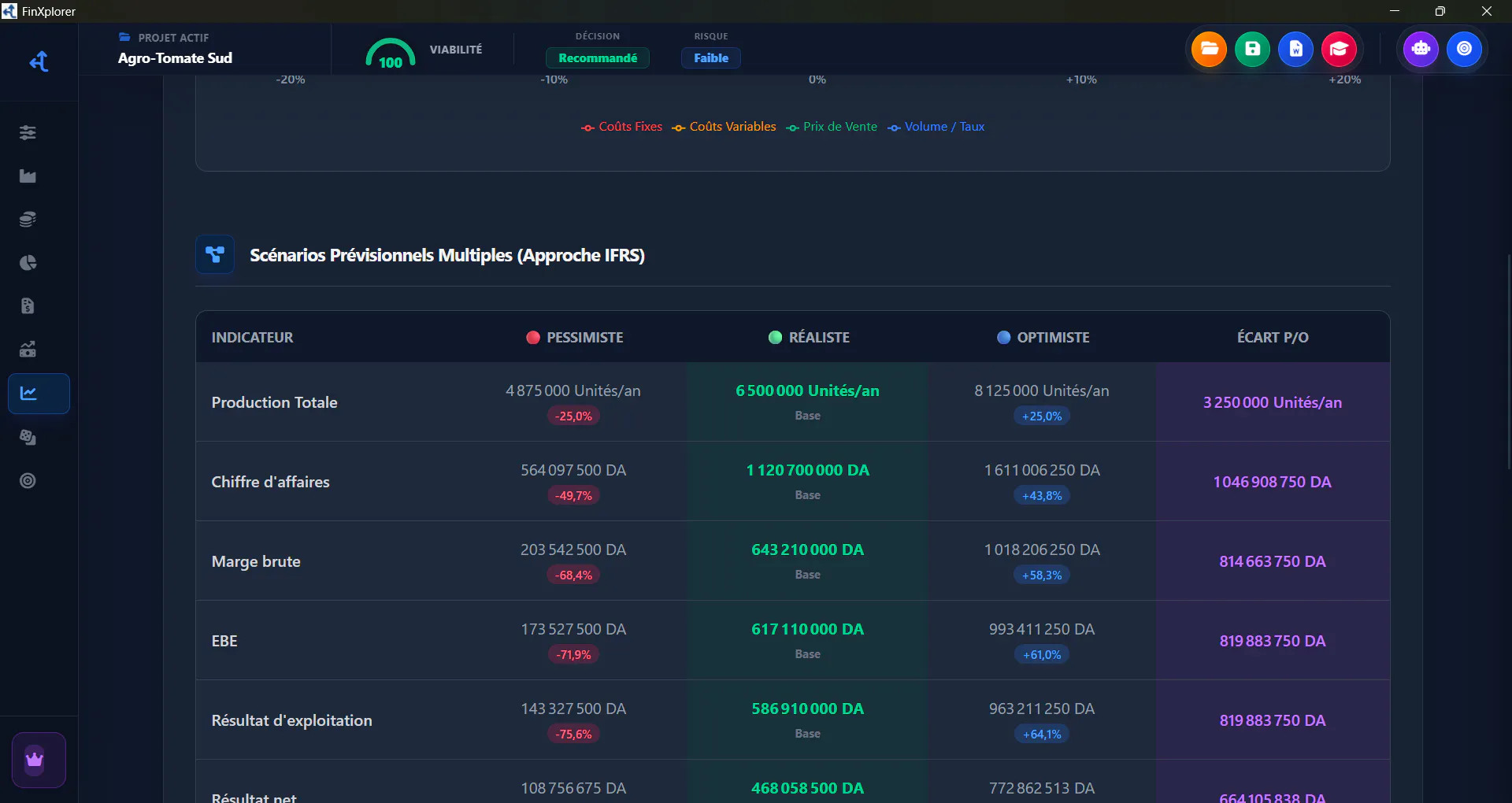
Task: Toggle the Volume / Taux legend series
Action: tap(936, 127)
